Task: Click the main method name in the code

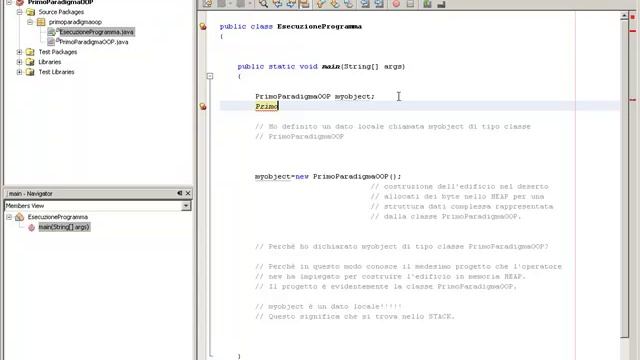Action: pos(331,67)
